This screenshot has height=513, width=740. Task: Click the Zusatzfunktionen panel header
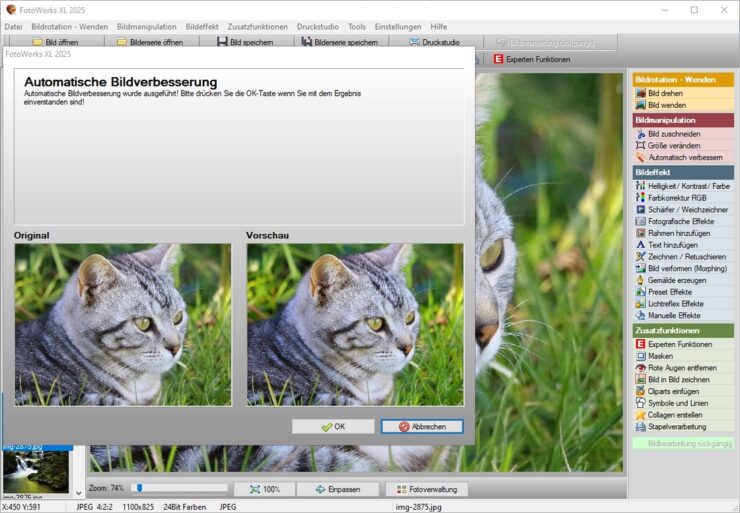point(683,331)
